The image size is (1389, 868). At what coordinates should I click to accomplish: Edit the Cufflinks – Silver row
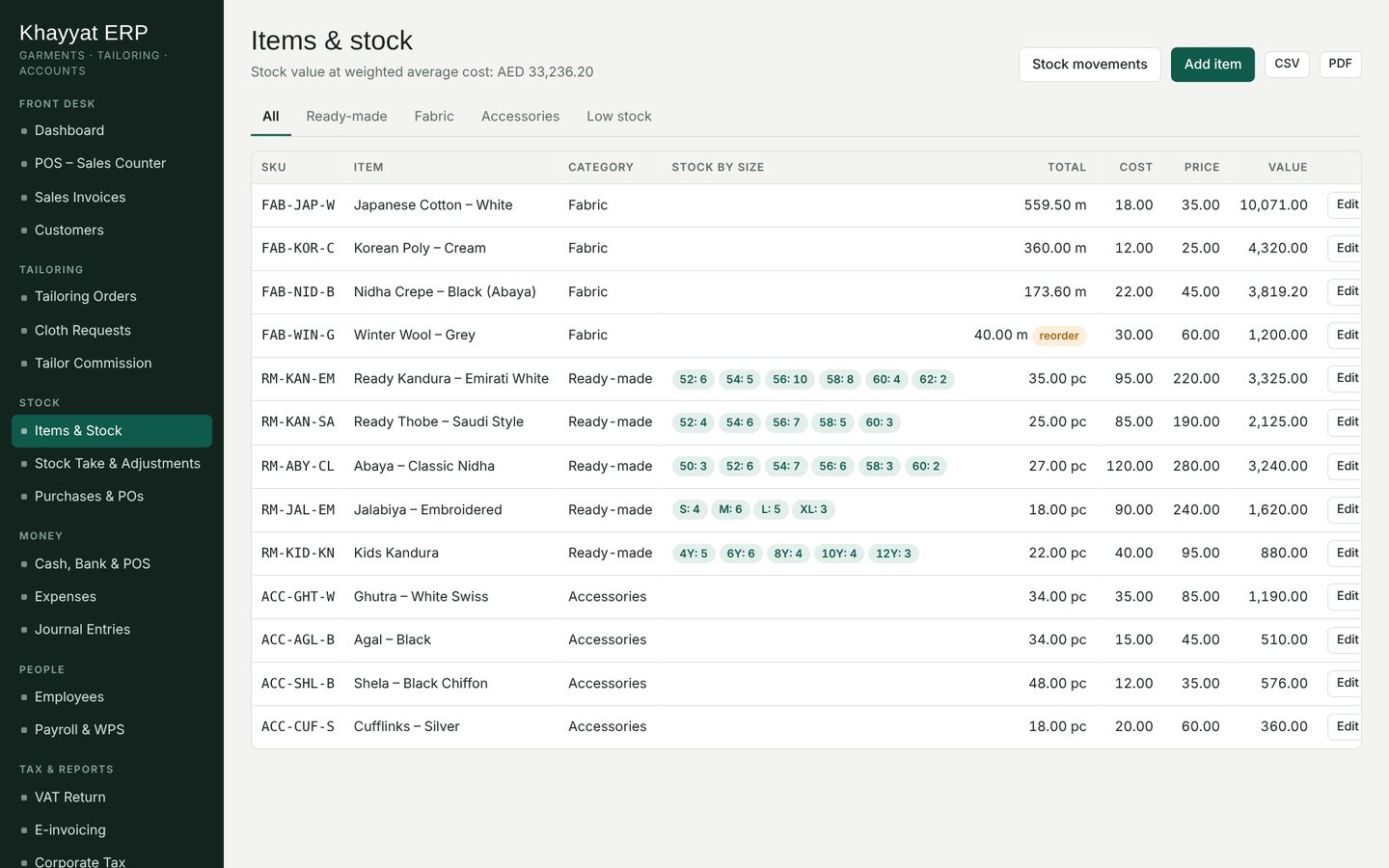pyautogui.click(x=1347, y=726)
